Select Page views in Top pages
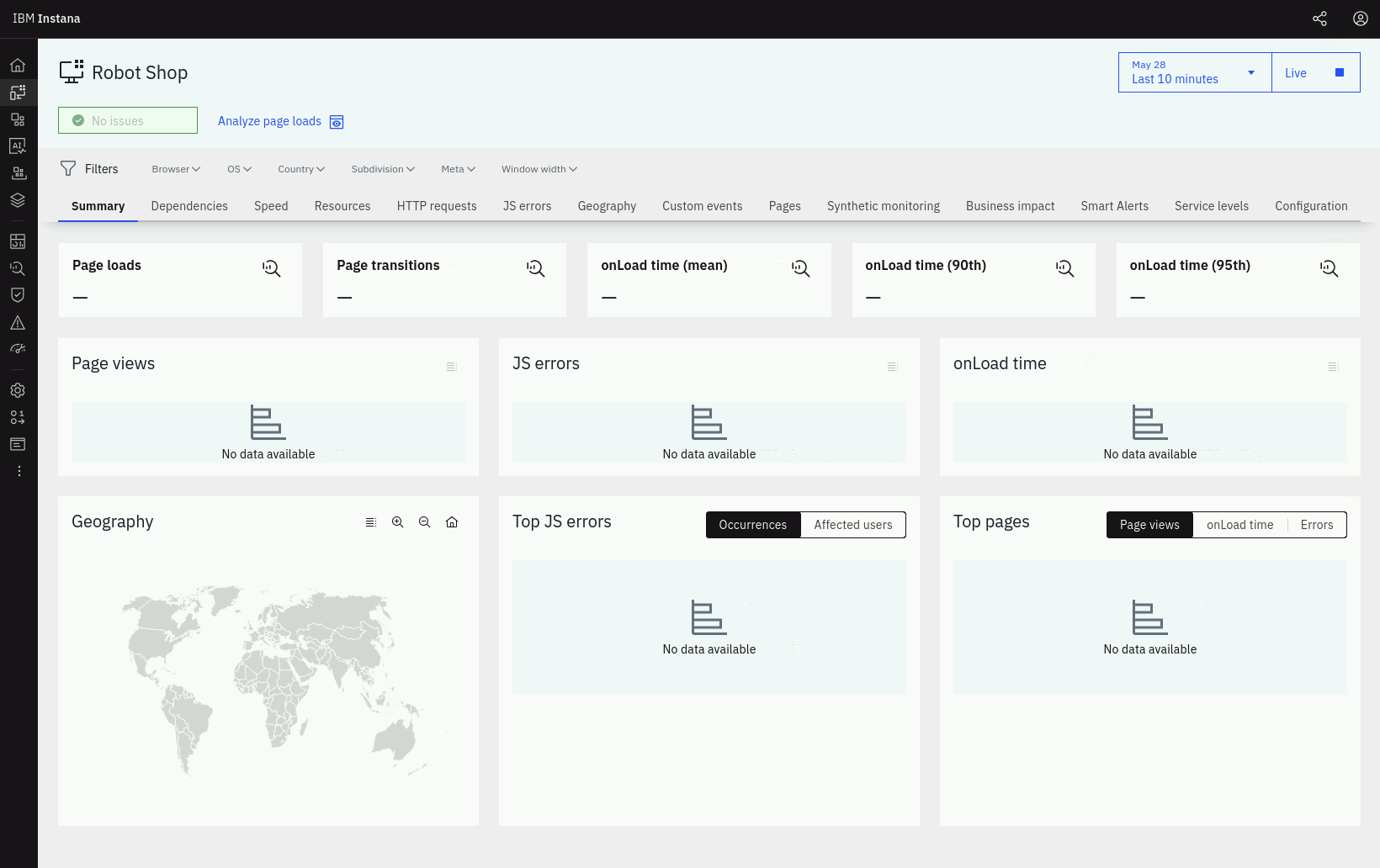Image resolution: width=1380 pixels, height=868 pixels. 1149,525
